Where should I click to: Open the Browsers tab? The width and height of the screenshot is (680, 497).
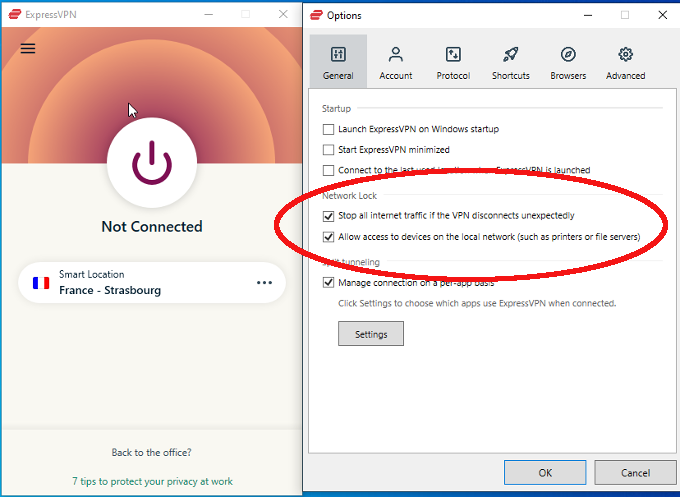pos(568,62)
